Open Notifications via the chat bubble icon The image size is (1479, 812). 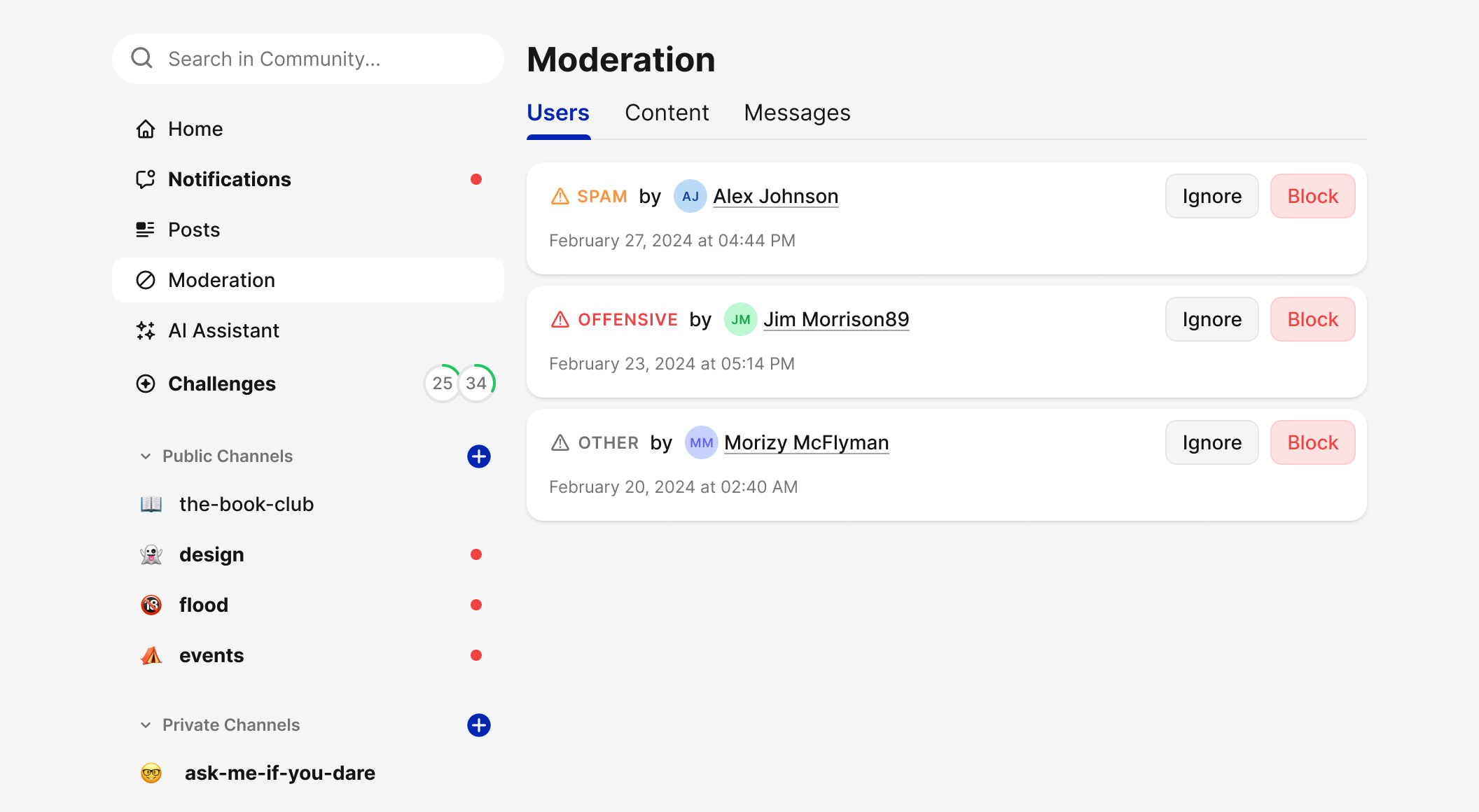tap(146, 179)
